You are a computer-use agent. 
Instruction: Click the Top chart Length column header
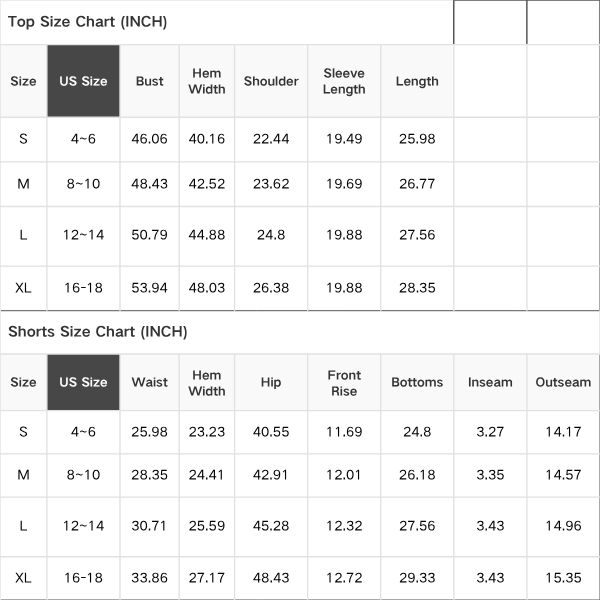417,81
